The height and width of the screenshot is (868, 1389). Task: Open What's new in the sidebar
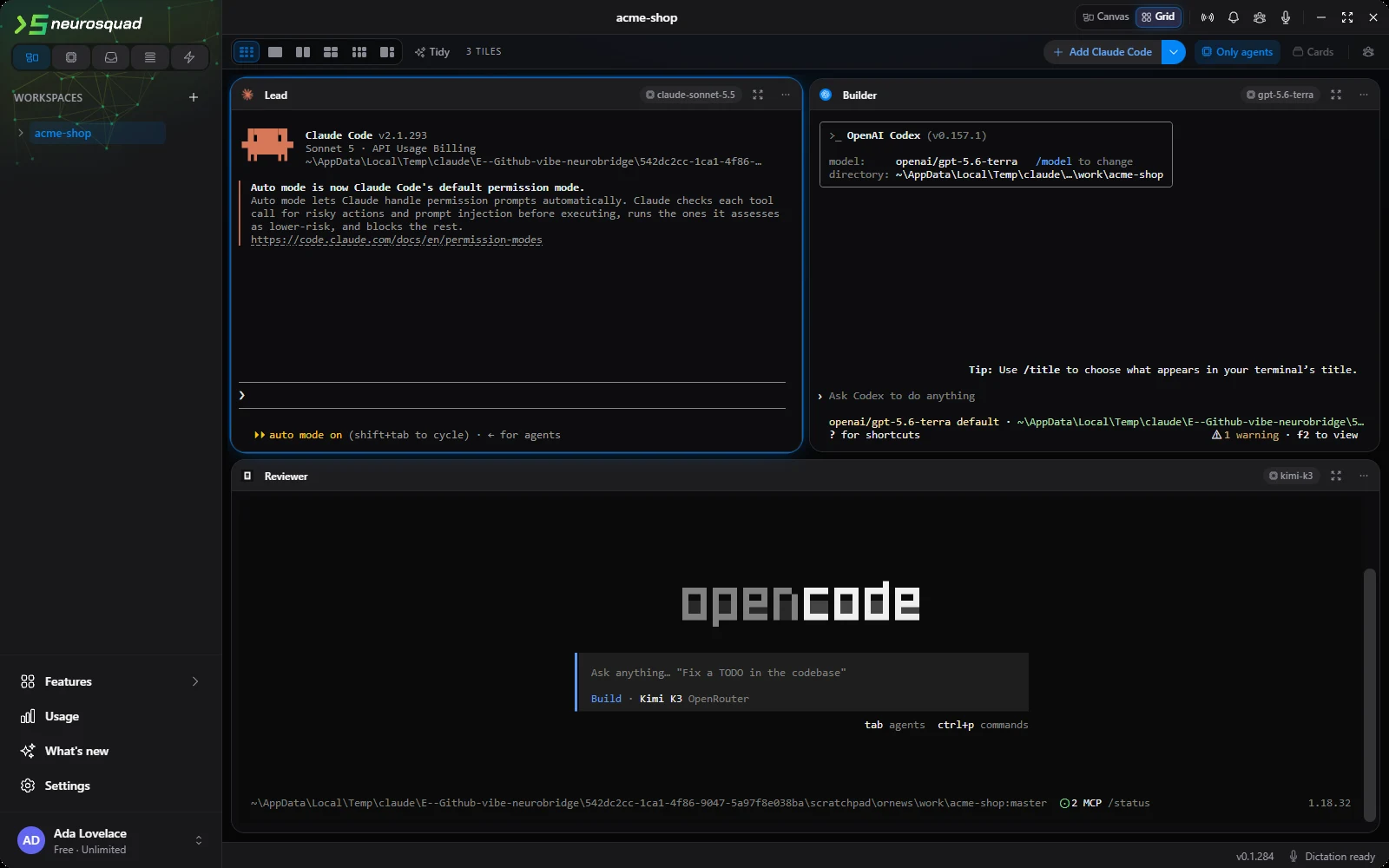[110, 751]
